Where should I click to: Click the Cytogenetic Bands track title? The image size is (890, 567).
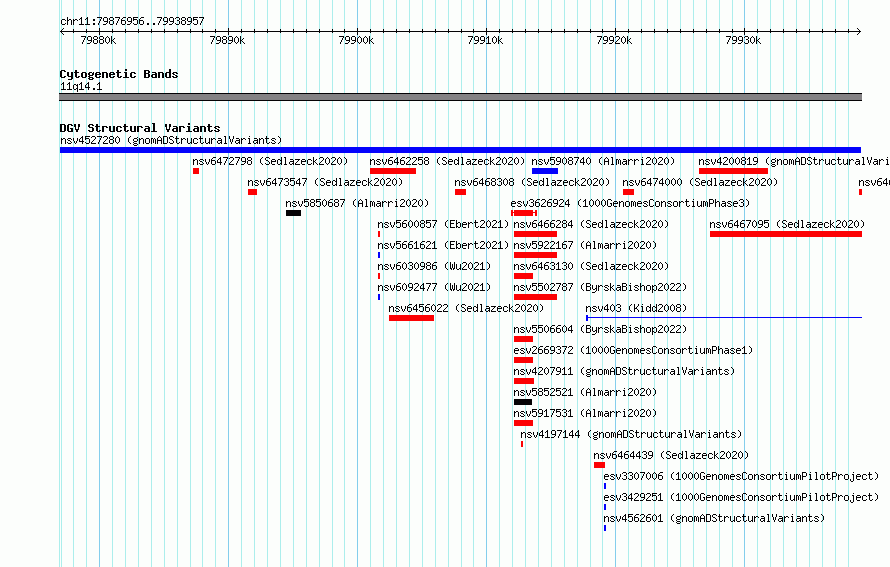coord(119,74)
